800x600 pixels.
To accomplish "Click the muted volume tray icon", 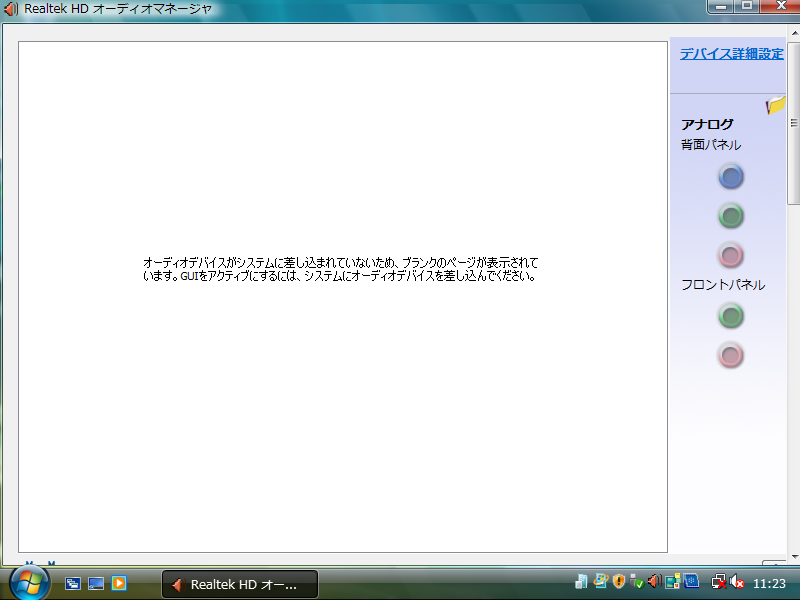I will pos(737,581).
